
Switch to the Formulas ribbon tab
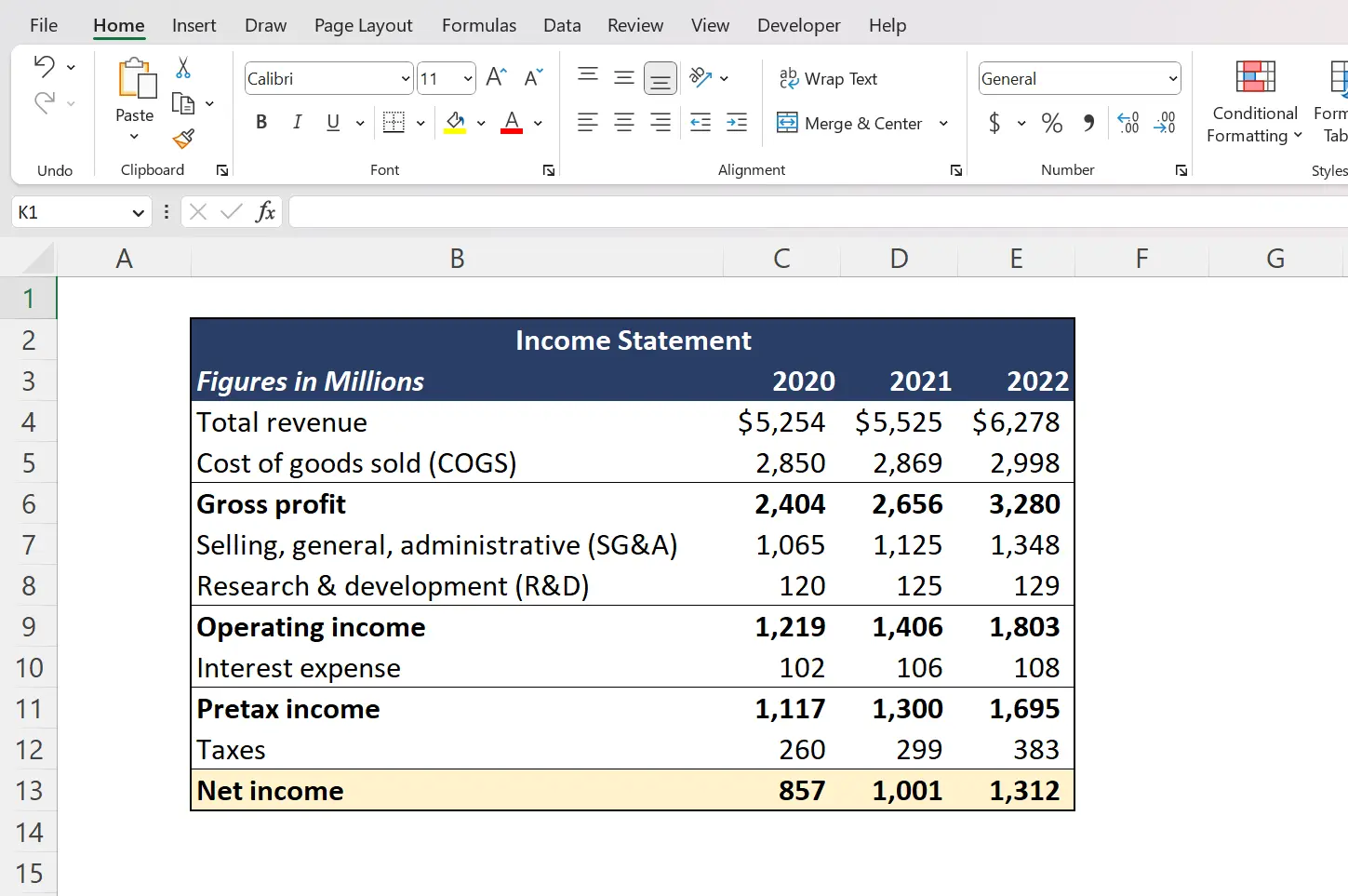(478, 25)
